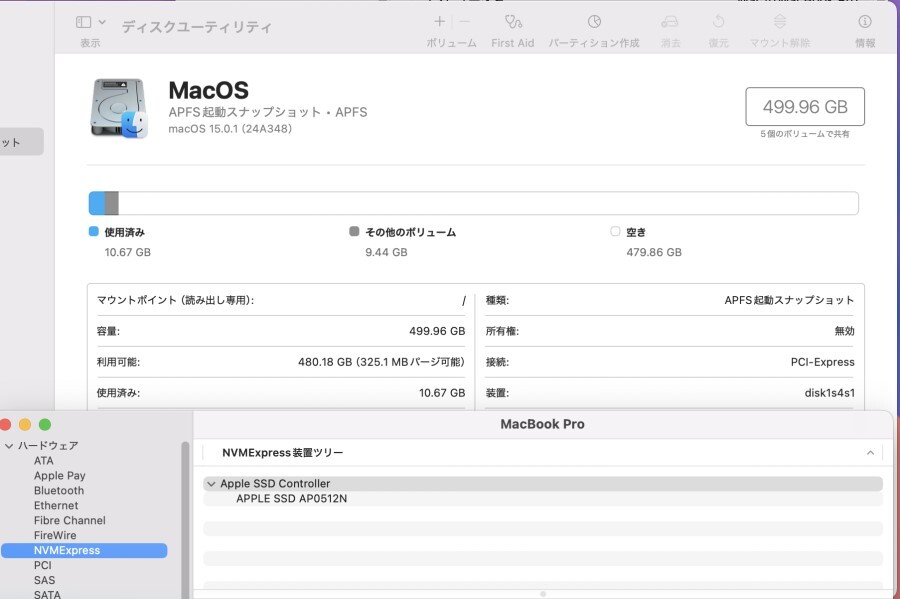The width and height of the screenshot is (900, 599).
Task: Click the PCI-Express connection value
Action: tap(823, 362)
